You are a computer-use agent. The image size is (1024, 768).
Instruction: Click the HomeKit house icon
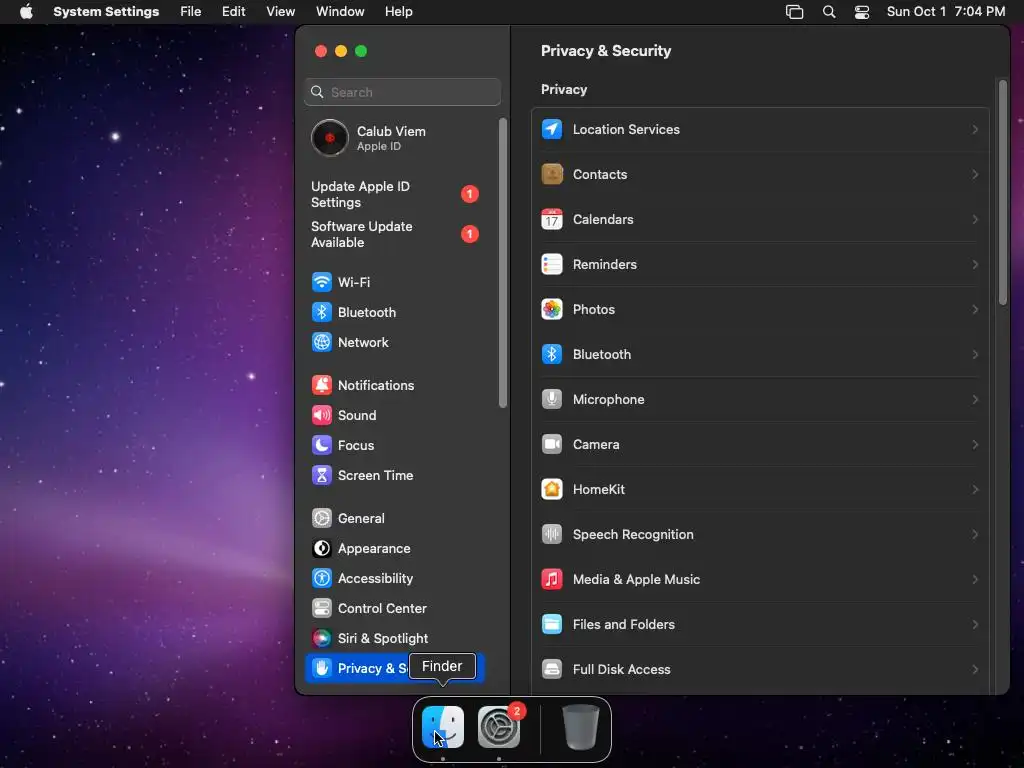point(552,489)
